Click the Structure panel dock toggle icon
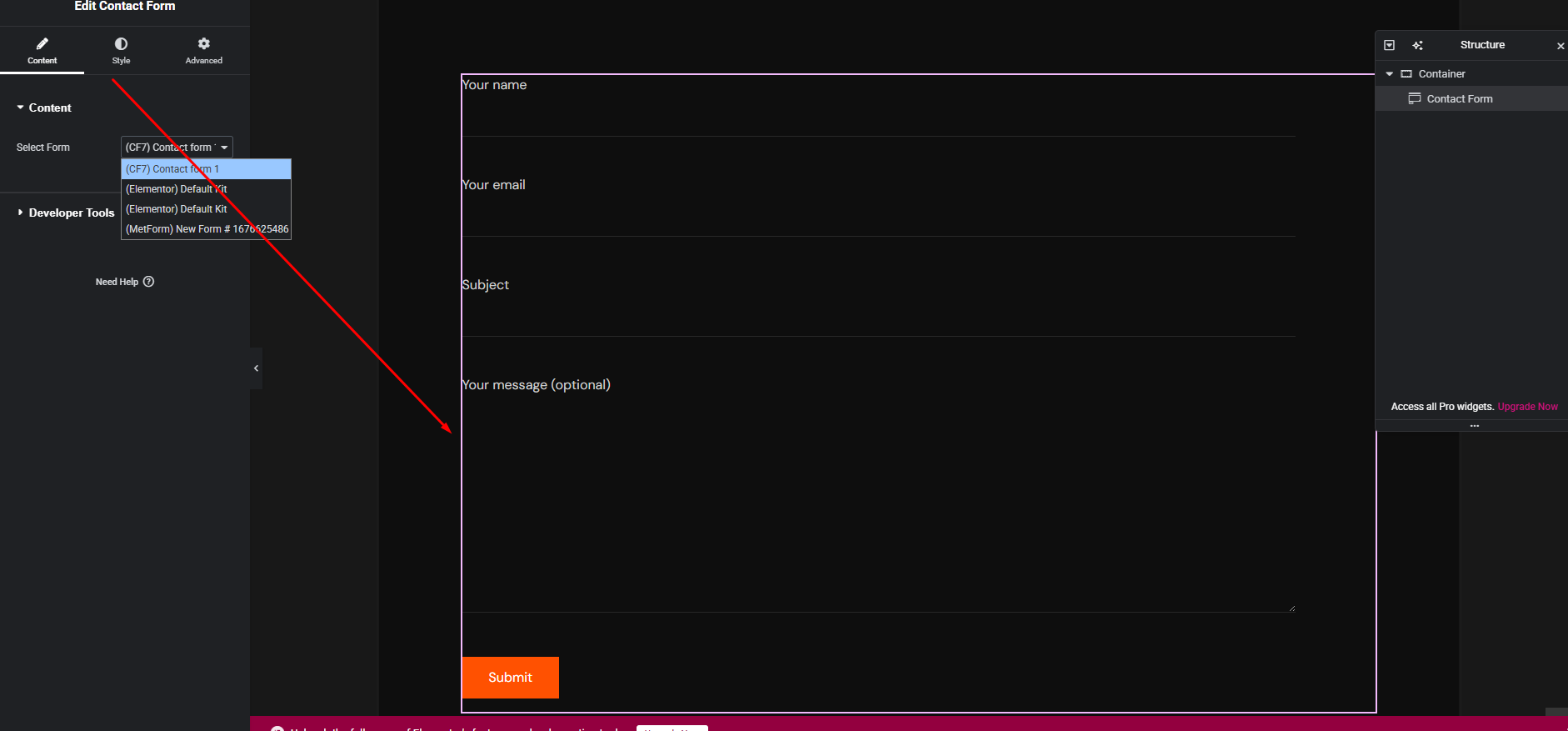Screen dimensions: 1568x731 pyautogui.click(x=1389, y=45)
